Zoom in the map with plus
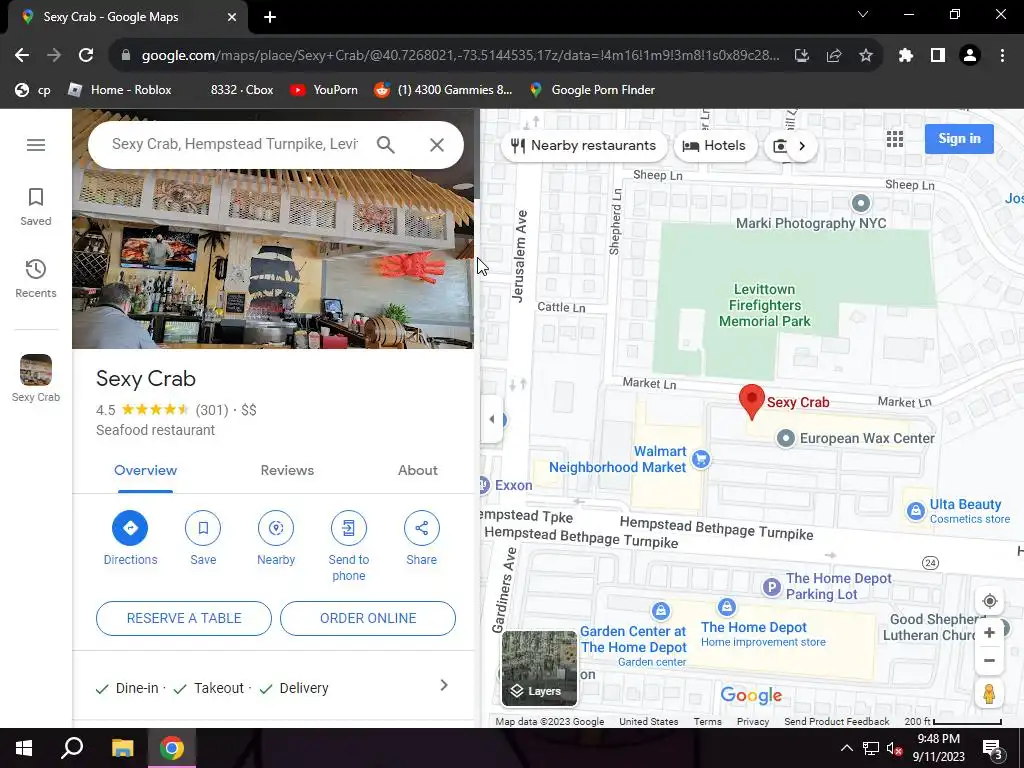The image size is (1024, 768). pos(989,633)
